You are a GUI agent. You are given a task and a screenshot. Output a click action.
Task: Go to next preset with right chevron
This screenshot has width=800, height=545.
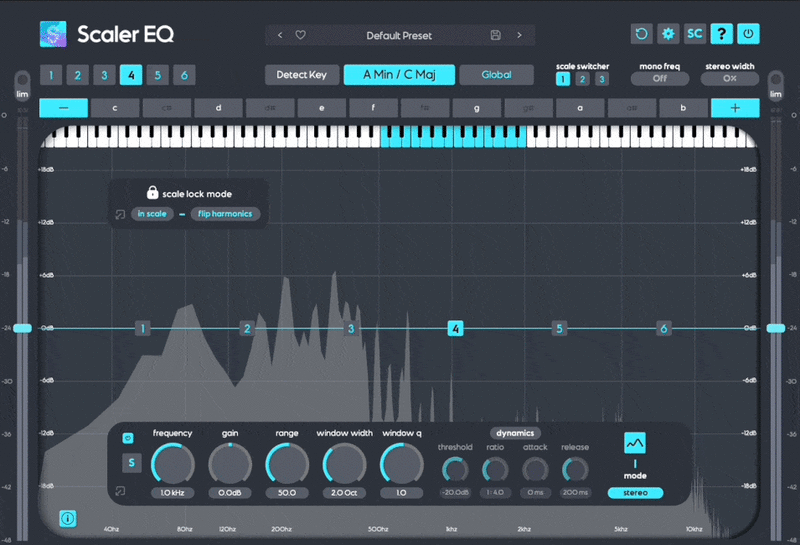click(519, 35)
